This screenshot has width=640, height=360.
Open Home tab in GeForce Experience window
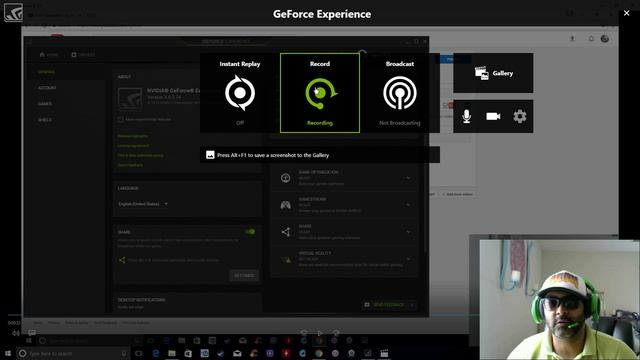tap(49, 55)
